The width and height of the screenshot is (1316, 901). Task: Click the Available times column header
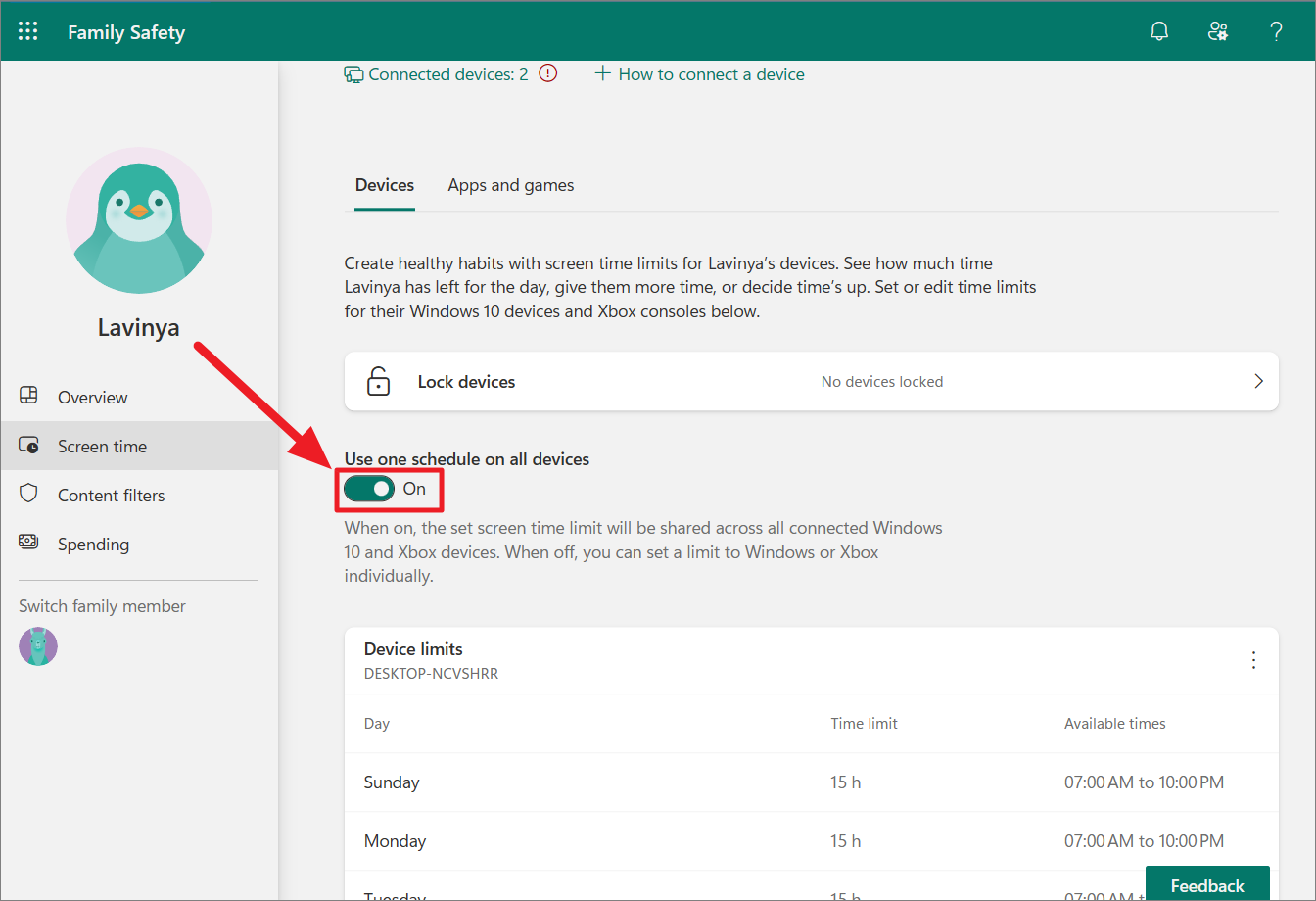tap(1115, 724)
